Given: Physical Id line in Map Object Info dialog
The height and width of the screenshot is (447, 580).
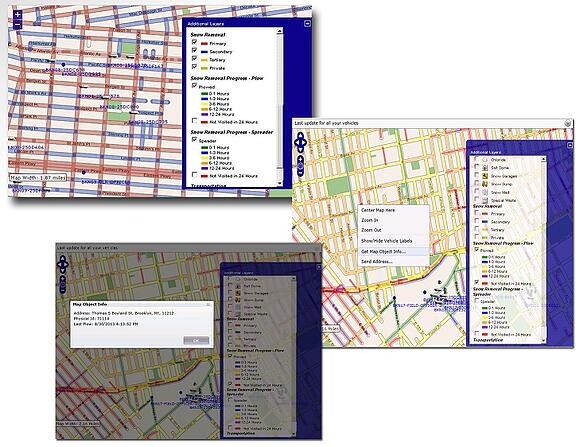Looking at the screenshot, I should pos(91,318).
